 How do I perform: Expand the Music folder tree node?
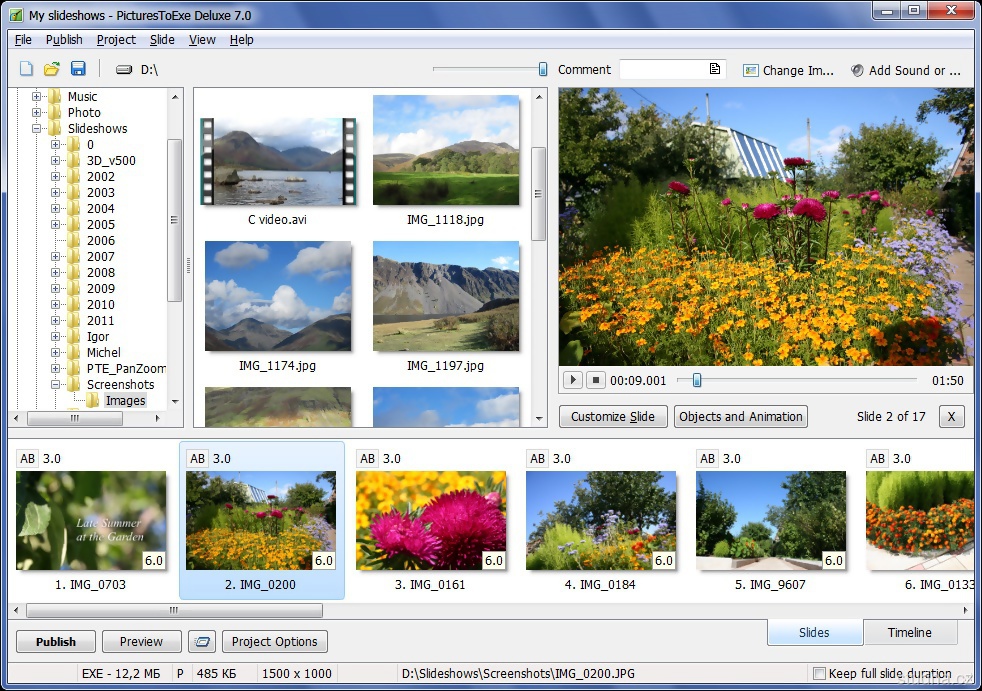pyautogui.click(x=37, y=97)
